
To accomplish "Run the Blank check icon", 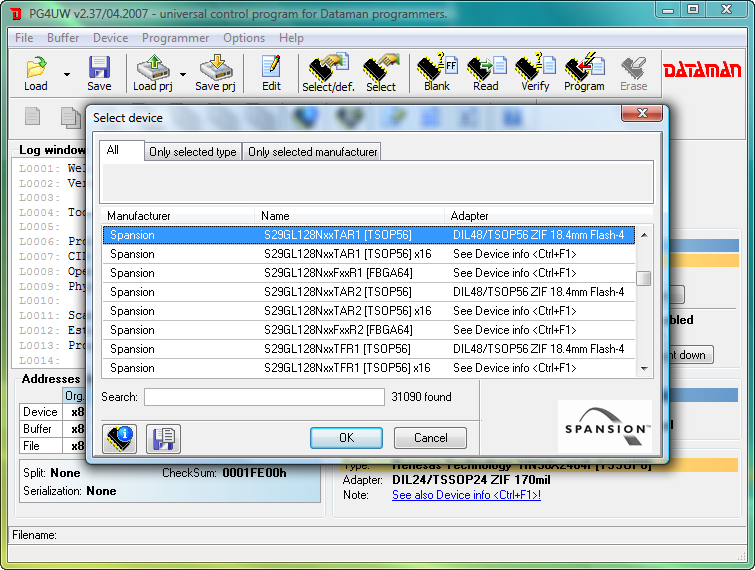I will pyautogui.click(x=436, y=72).
